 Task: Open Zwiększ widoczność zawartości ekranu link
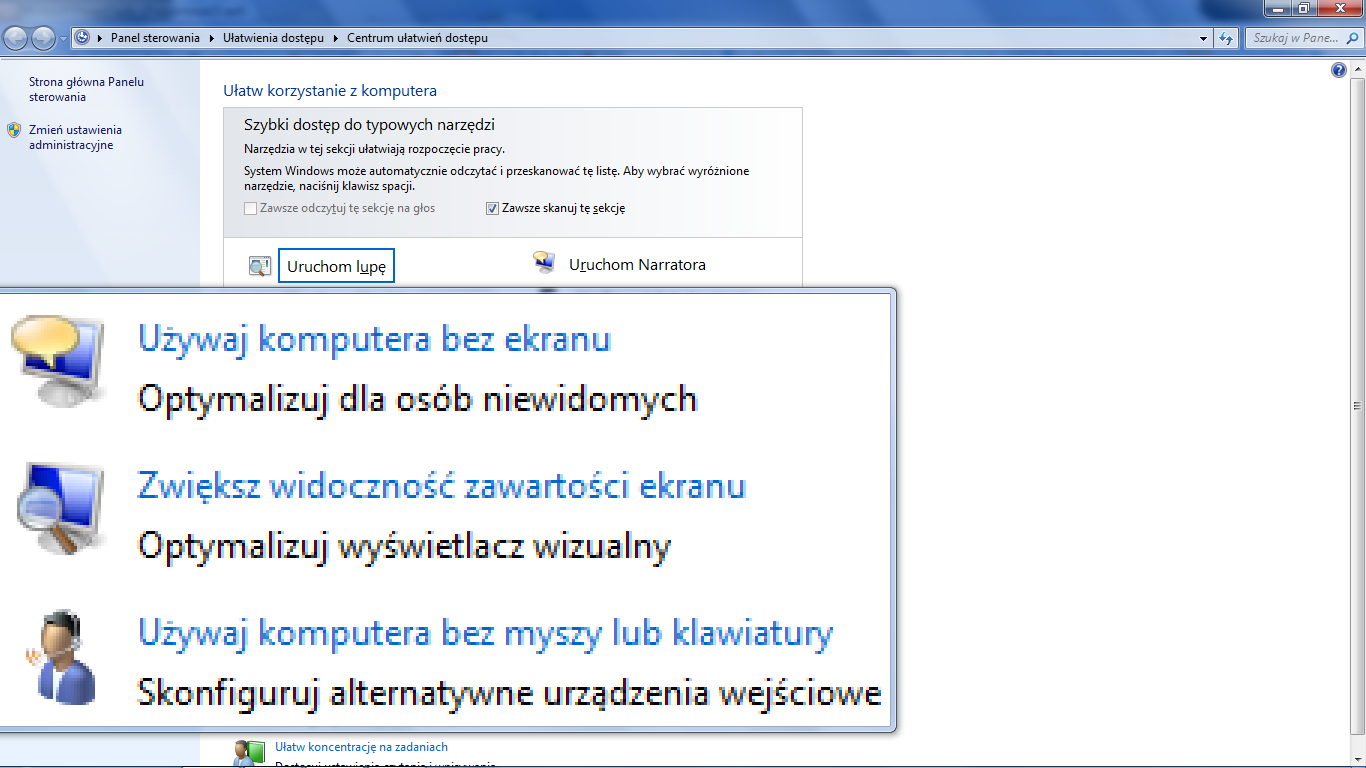coord(442,486)
